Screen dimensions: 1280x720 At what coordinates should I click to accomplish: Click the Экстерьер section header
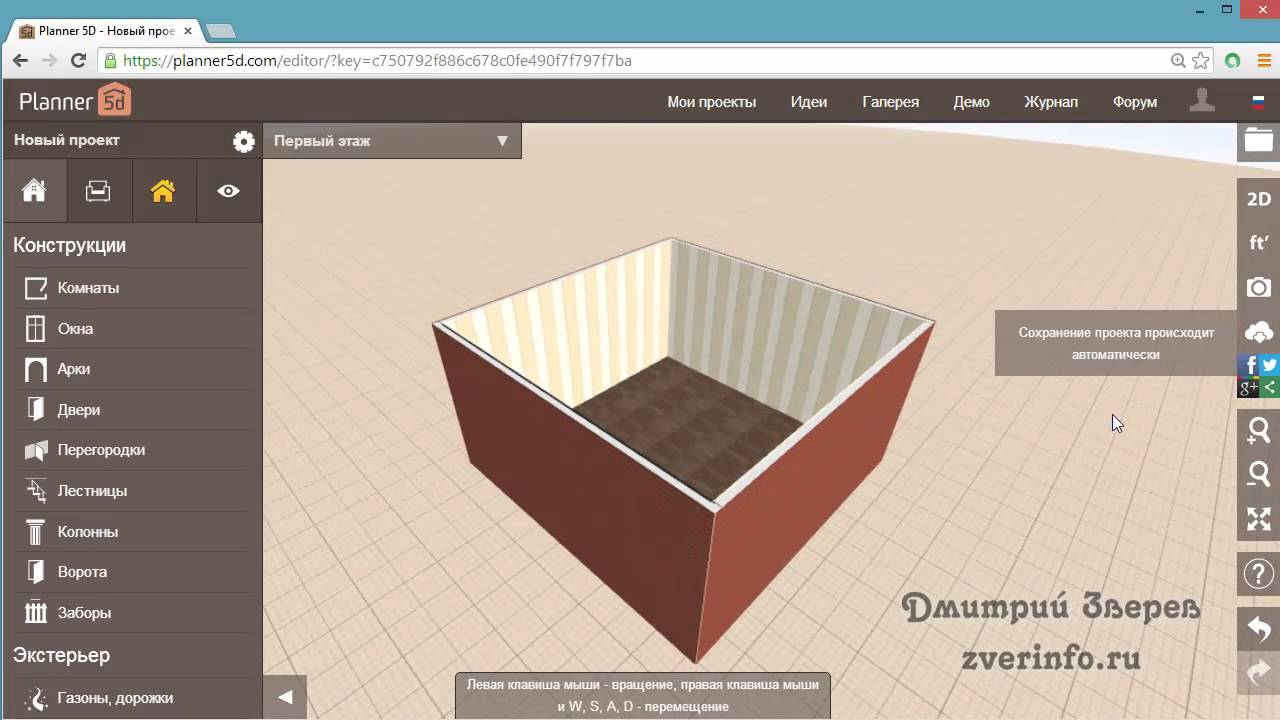click(62, 655)
